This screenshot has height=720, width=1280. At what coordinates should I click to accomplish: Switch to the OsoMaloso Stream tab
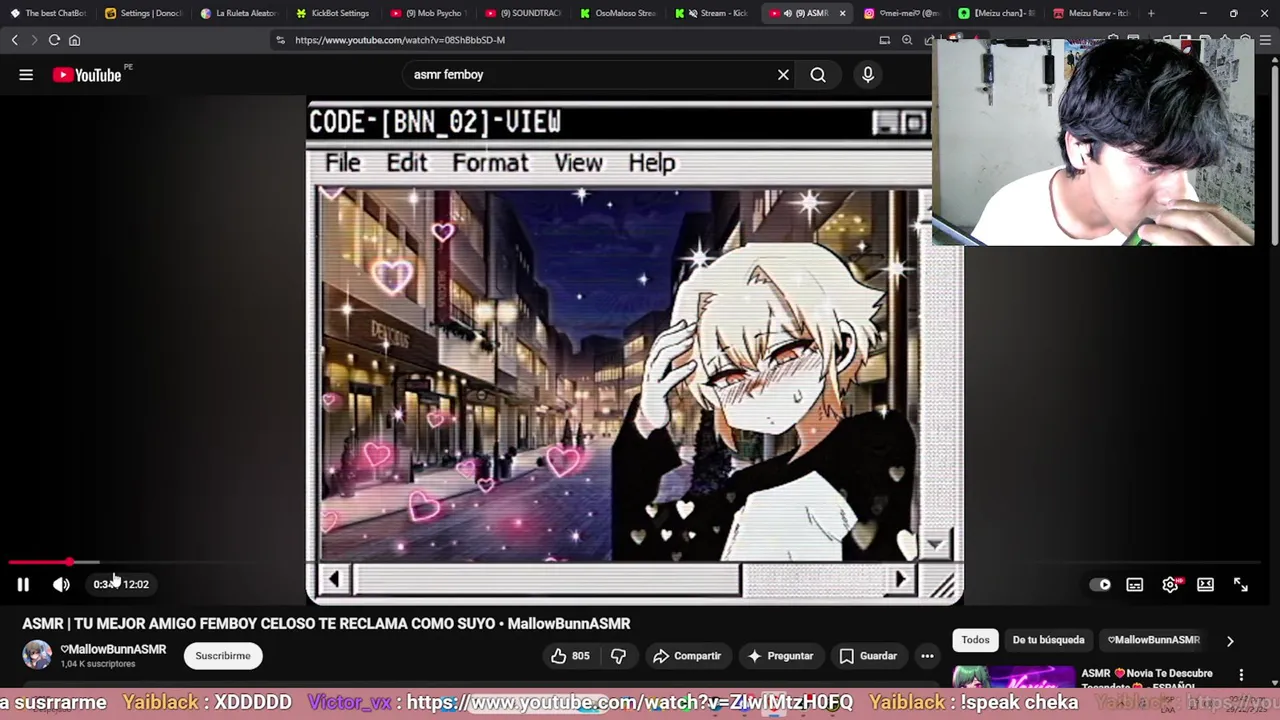[x=618, y=13]
